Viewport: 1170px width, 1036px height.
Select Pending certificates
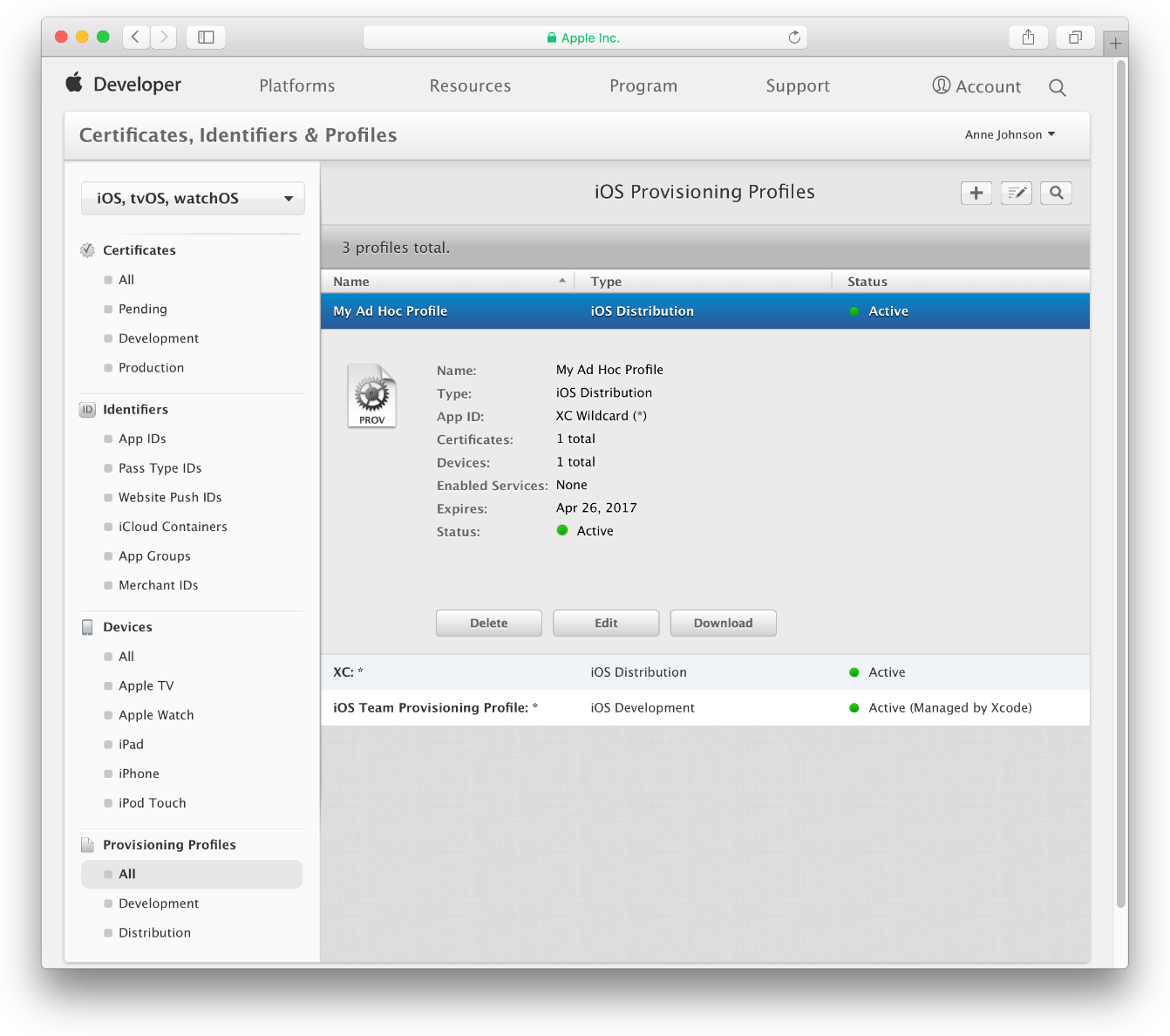142,310
